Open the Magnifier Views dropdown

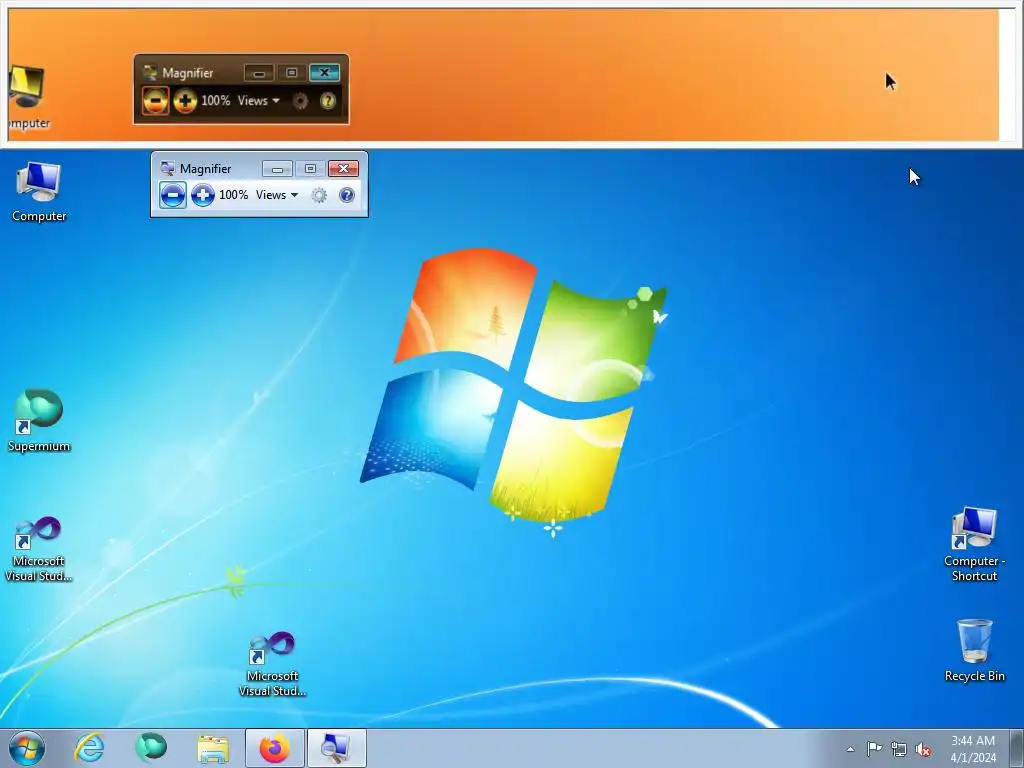click(x=277, y=195)
